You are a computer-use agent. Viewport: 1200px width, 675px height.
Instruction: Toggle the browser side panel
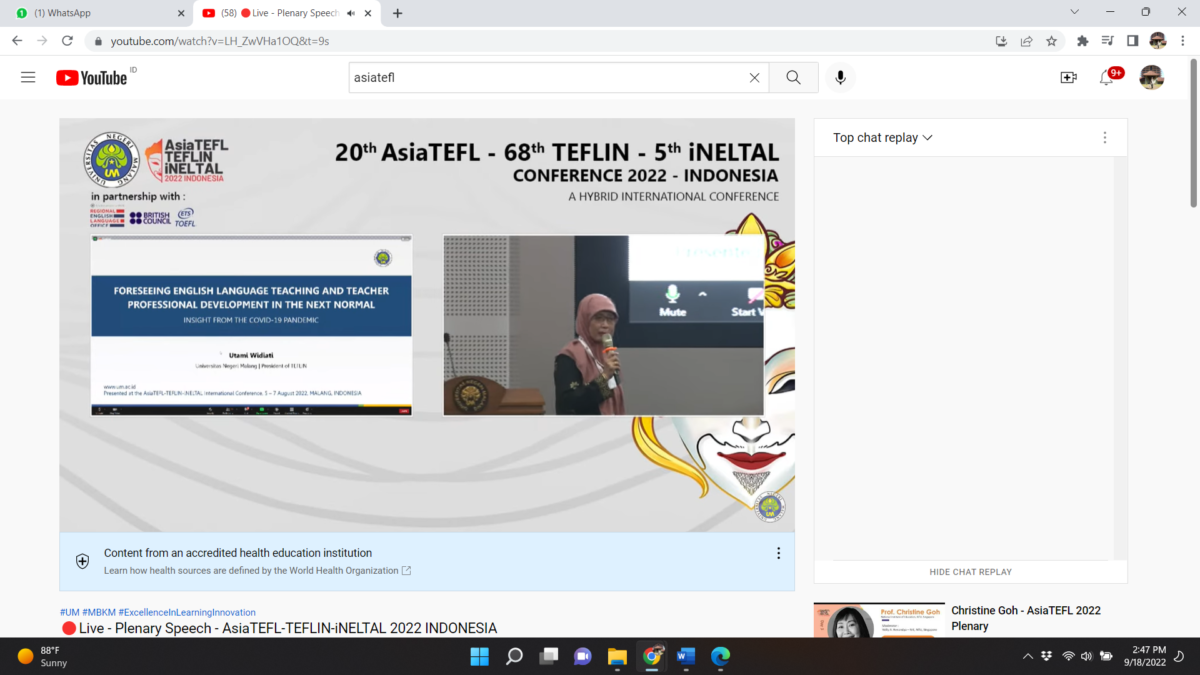coord(1132,41)
